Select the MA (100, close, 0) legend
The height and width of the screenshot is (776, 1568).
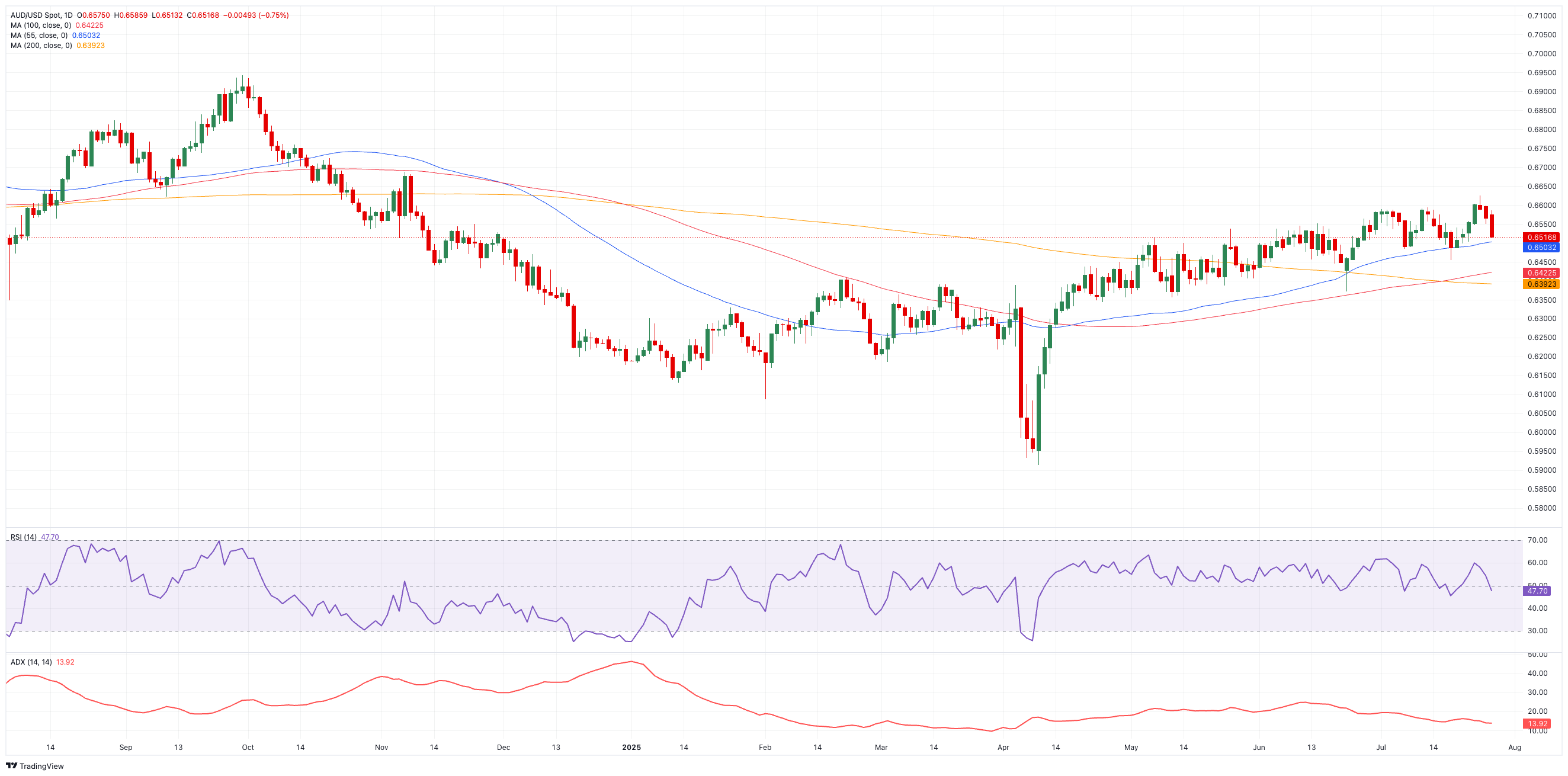pos(41,25)
